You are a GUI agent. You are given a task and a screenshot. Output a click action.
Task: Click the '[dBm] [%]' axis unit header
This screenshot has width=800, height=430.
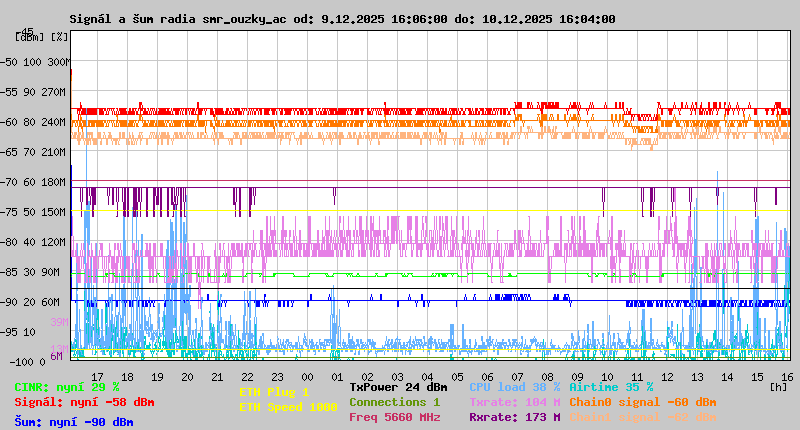click(42, 37)
